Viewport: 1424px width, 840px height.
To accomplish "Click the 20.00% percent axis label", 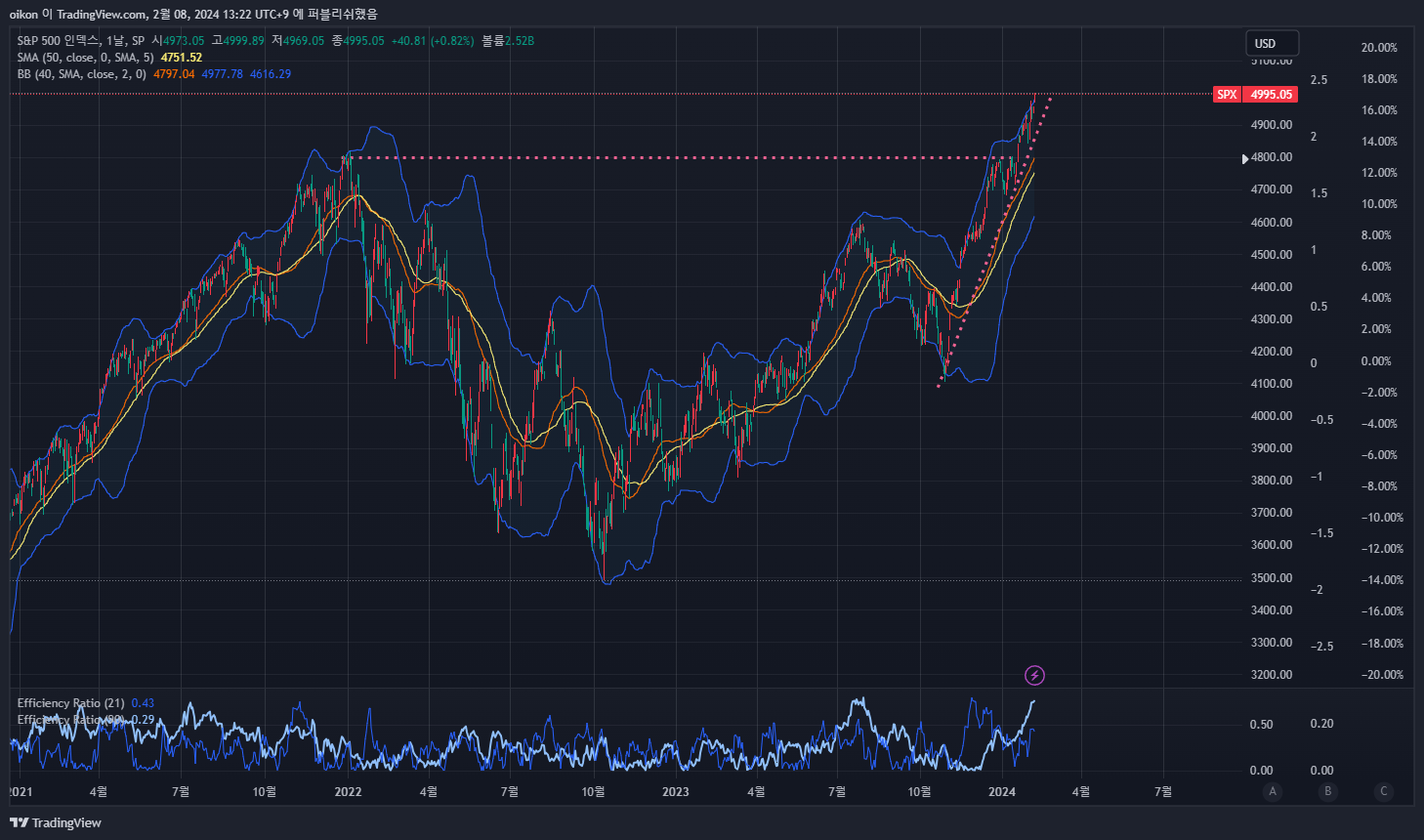I will pos(1379,48).
